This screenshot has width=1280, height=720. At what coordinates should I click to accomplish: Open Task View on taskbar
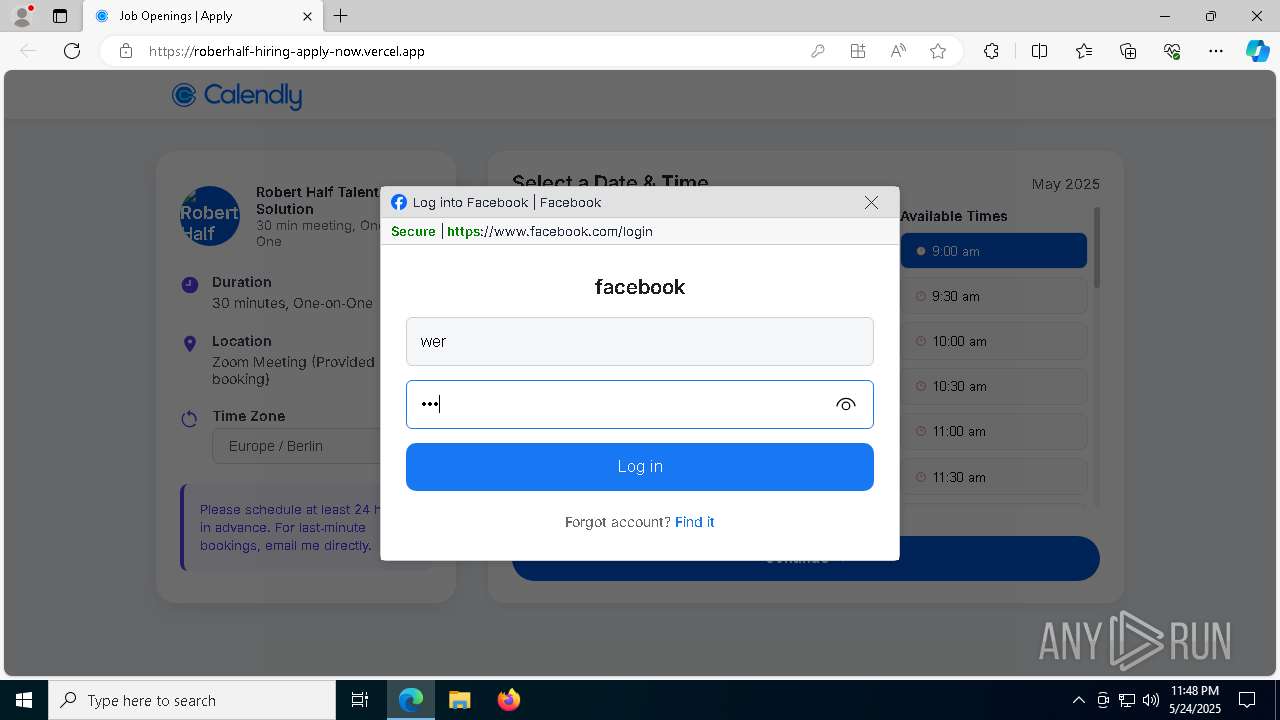(x=360, y=700)
